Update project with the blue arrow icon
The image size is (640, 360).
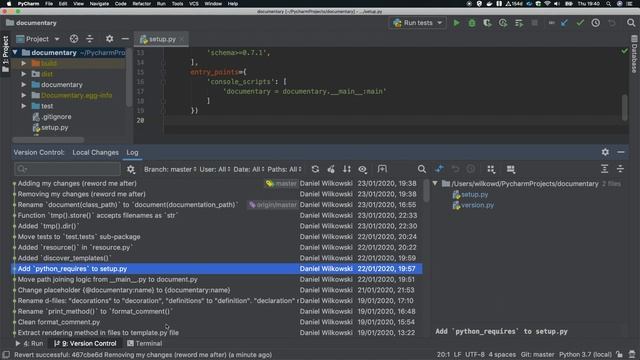[x=564, y=23]
